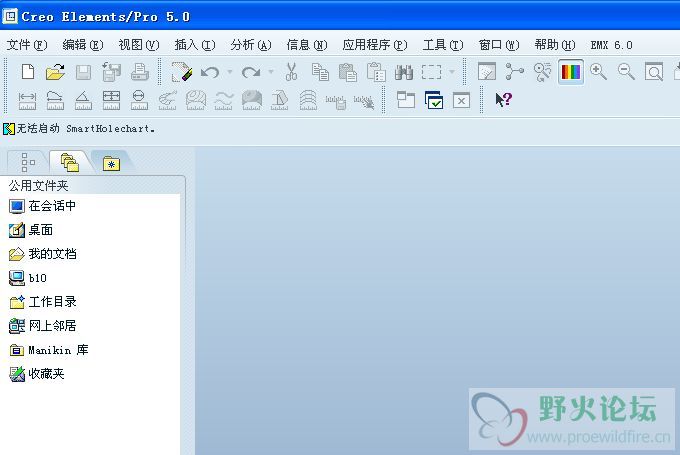The width and height of the screenshot is (680, 455).
Task: Open the 窗口(W) menu
Action: (x=499, y=45)
